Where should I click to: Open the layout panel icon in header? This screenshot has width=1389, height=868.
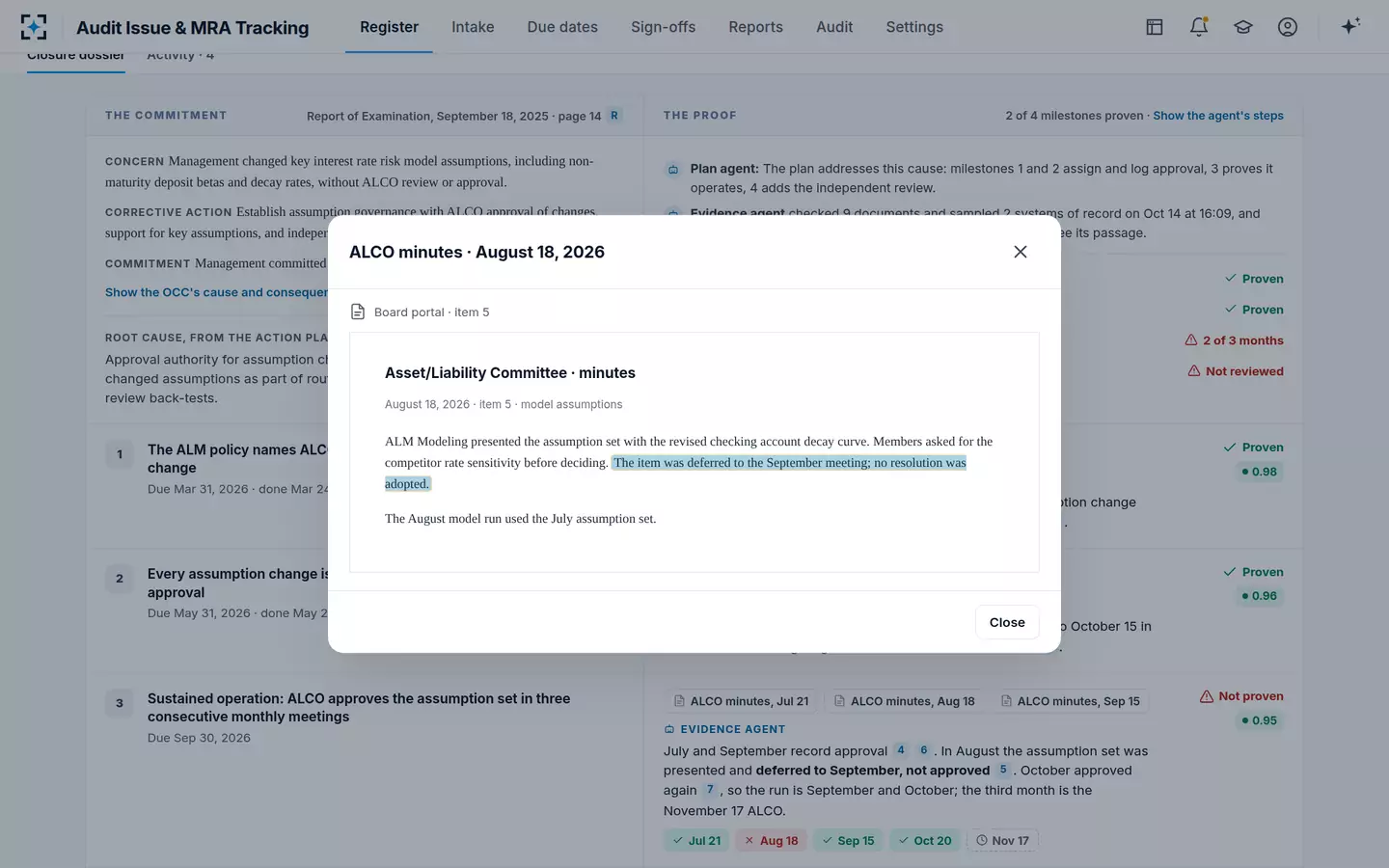pos(1155,27)
